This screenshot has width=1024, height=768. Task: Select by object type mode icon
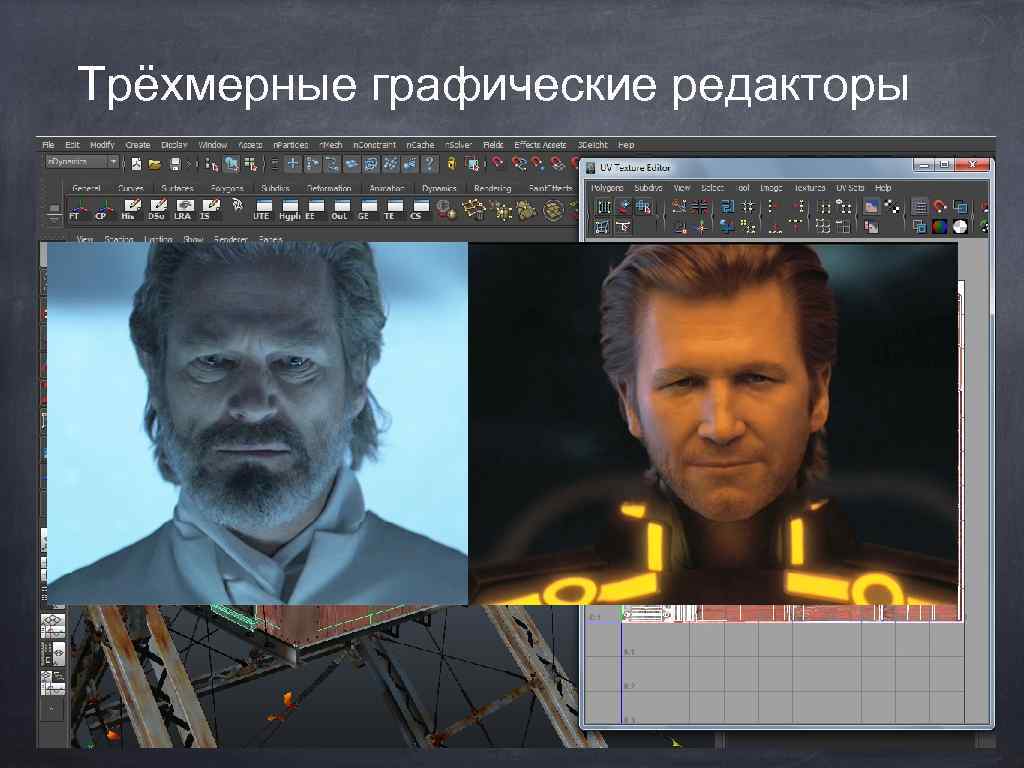coord(231,164)
